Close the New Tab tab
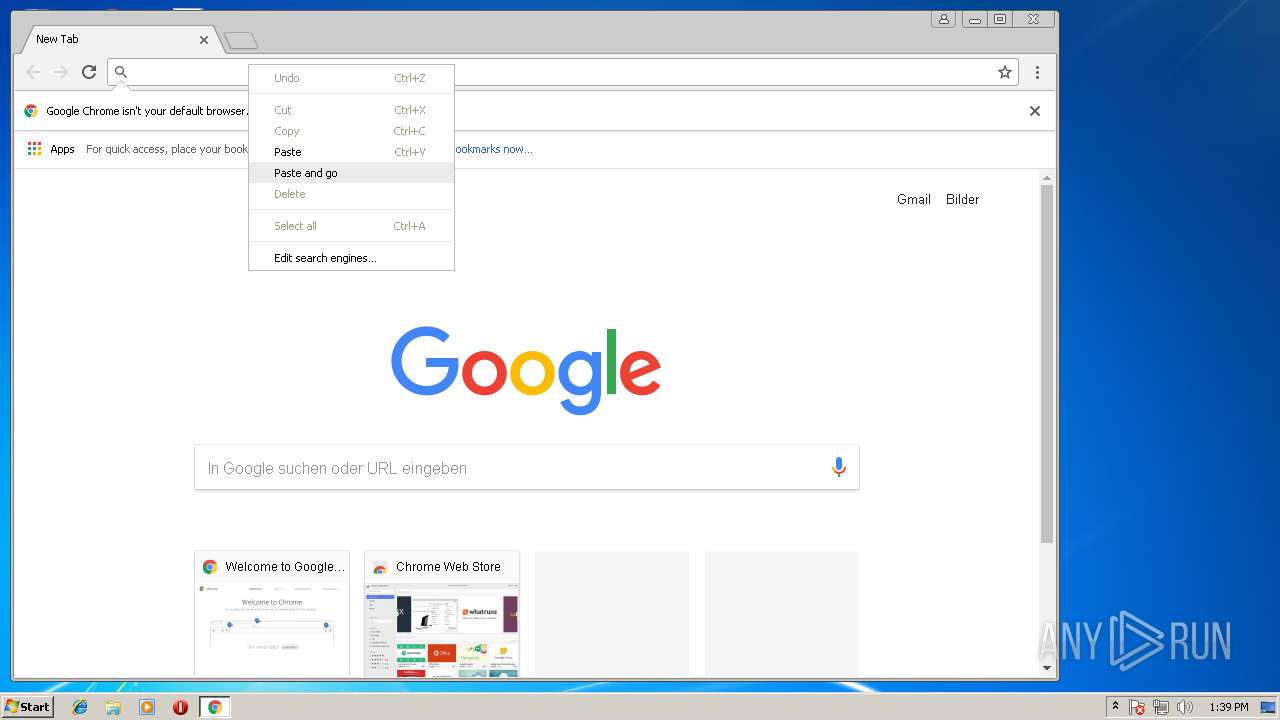Viewport: 1280px width, 720px height. [204, 40]
